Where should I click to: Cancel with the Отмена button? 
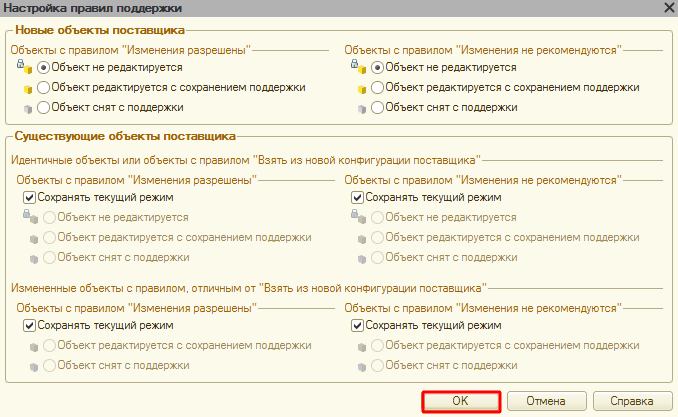pyautogui.click(x=547, y=401)
